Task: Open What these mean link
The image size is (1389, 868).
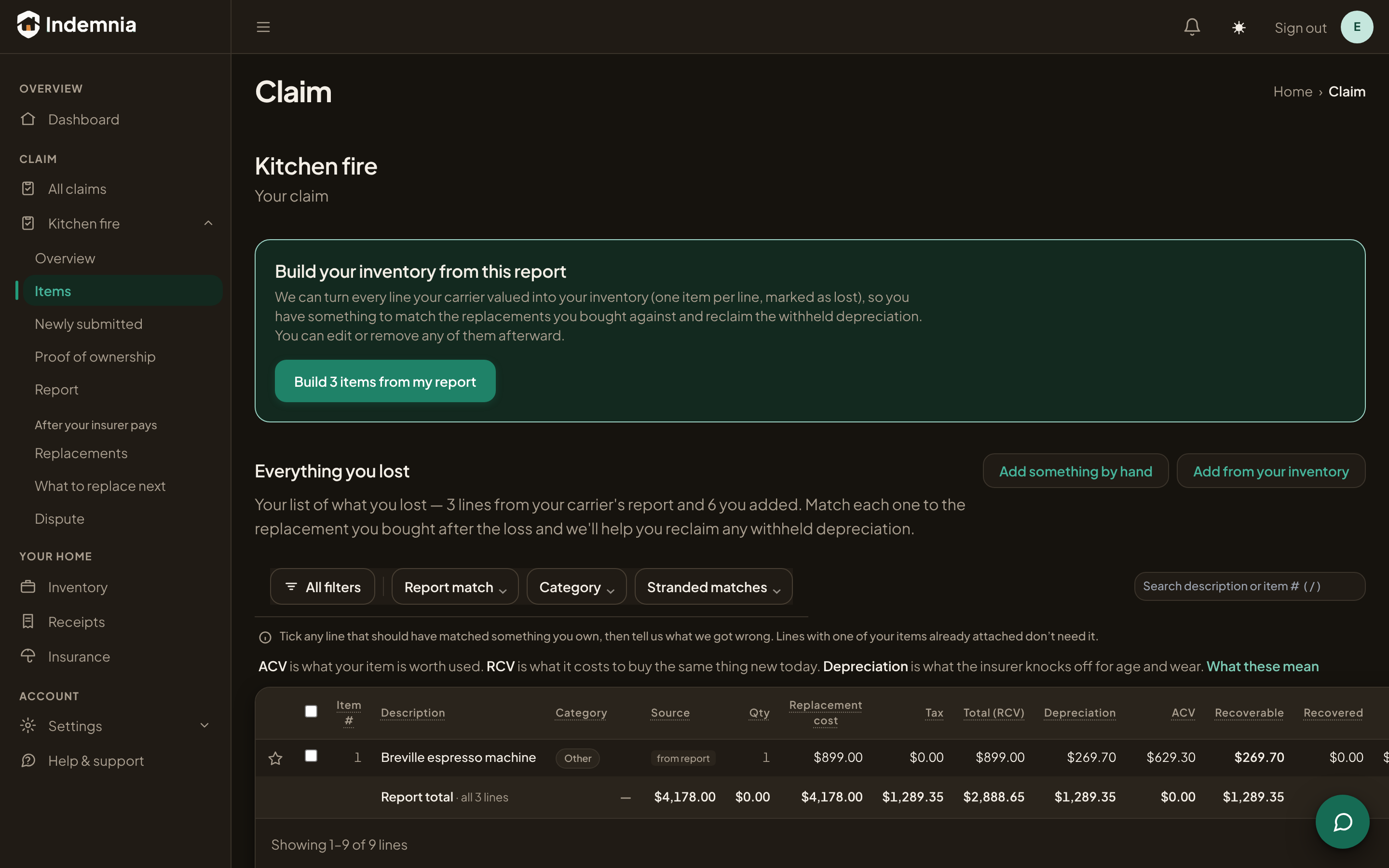Action: [x=1262, y=666]
